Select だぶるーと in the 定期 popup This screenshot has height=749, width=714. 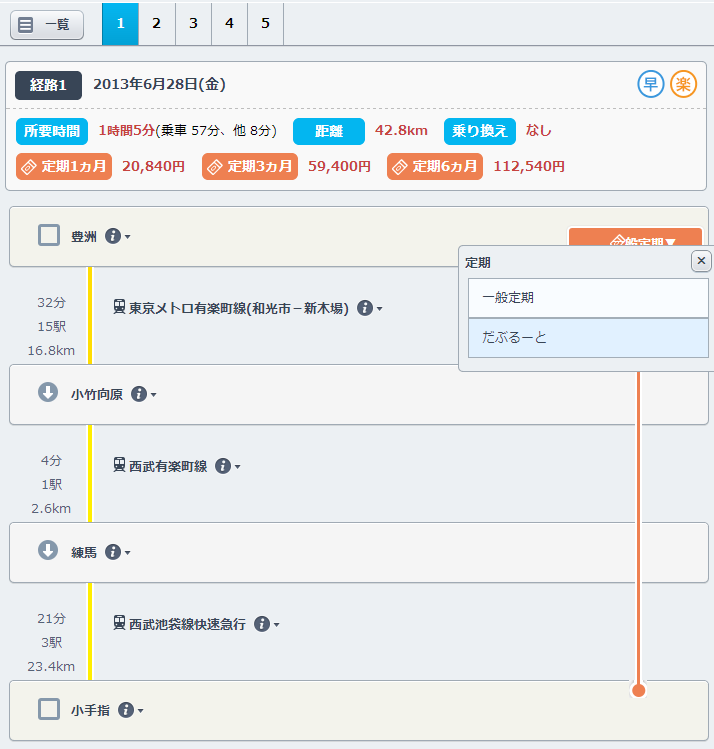pos(588,338)
